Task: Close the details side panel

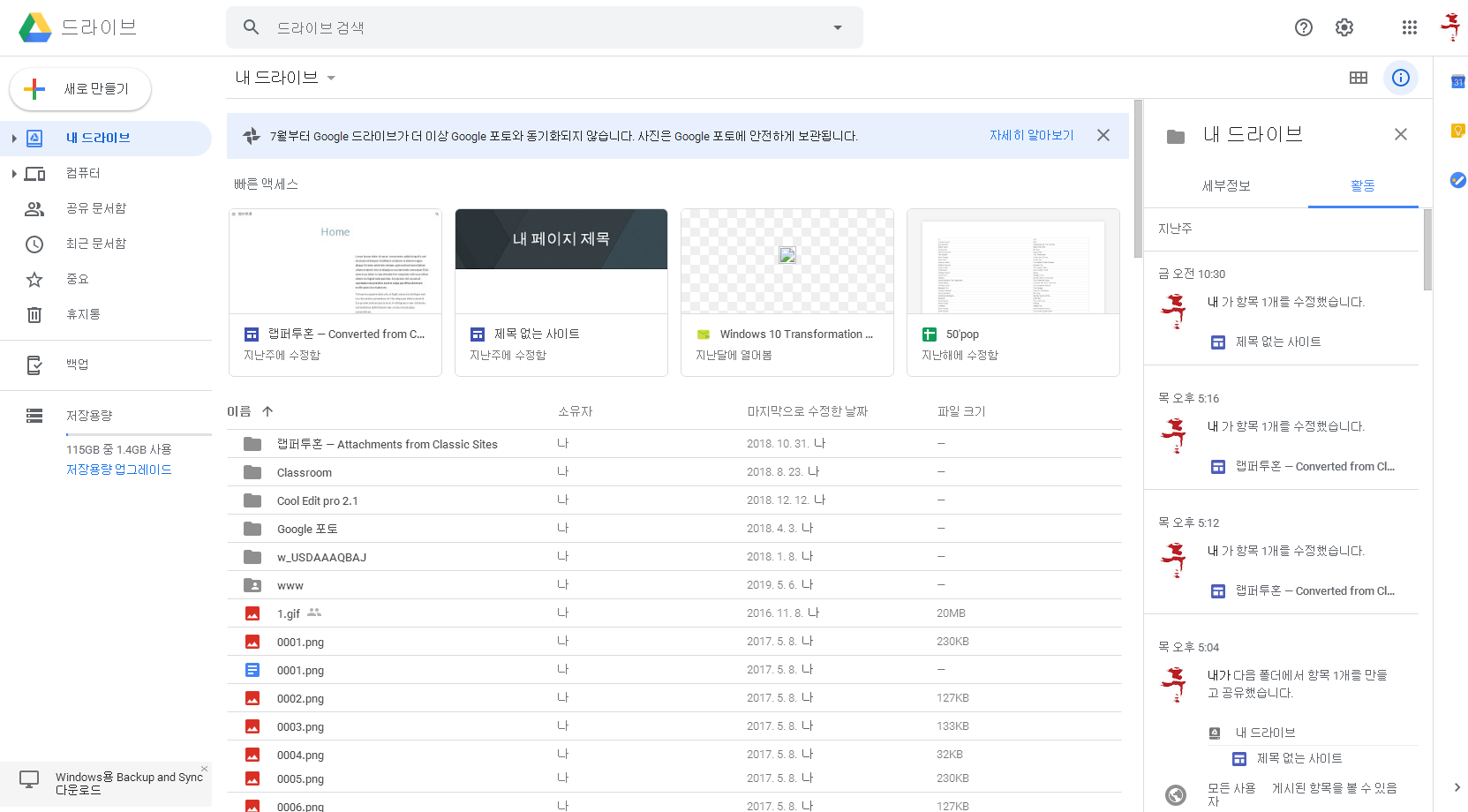Action: [x=1401, y=134]
